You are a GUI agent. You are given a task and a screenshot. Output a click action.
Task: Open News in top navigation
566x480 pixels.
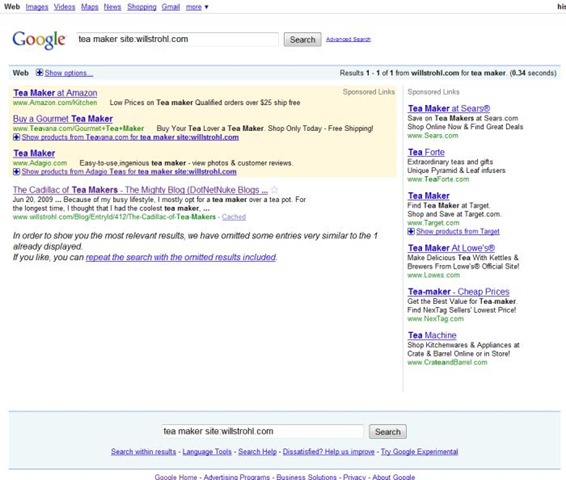112,7
